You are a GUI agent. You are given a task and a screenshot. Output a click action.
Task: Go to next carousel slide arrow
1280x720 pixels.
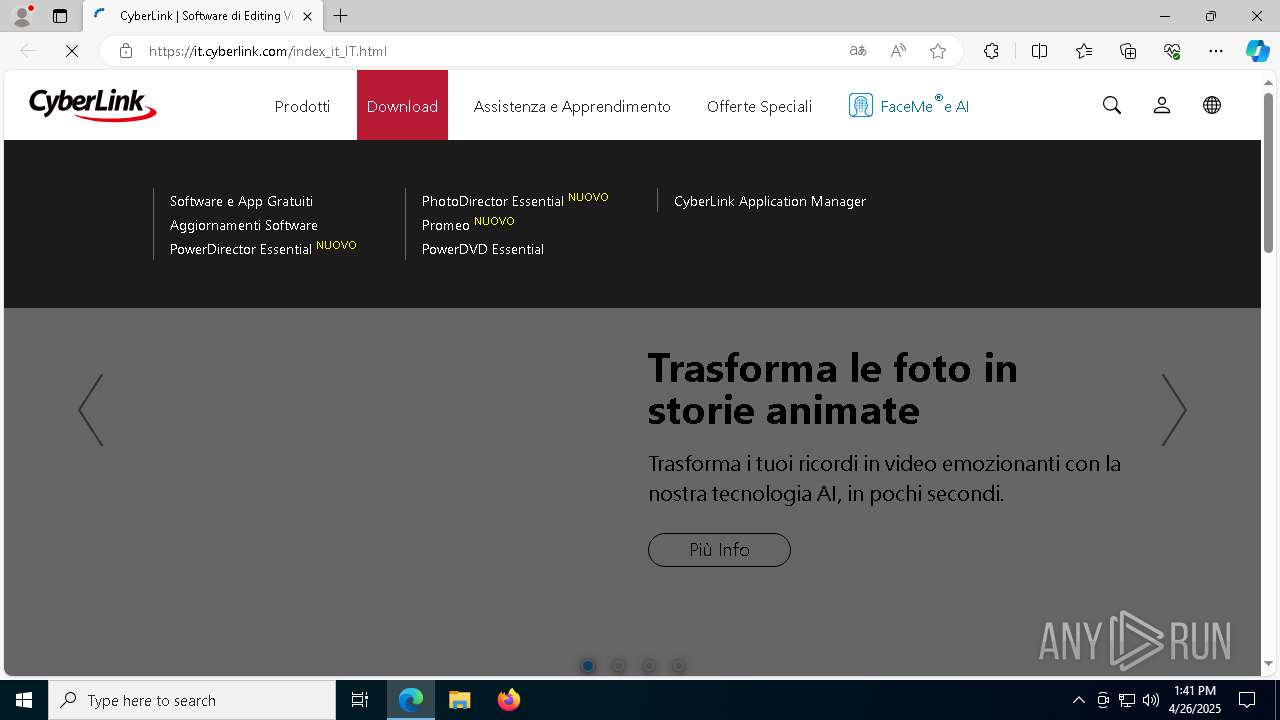coord(1174,410)
